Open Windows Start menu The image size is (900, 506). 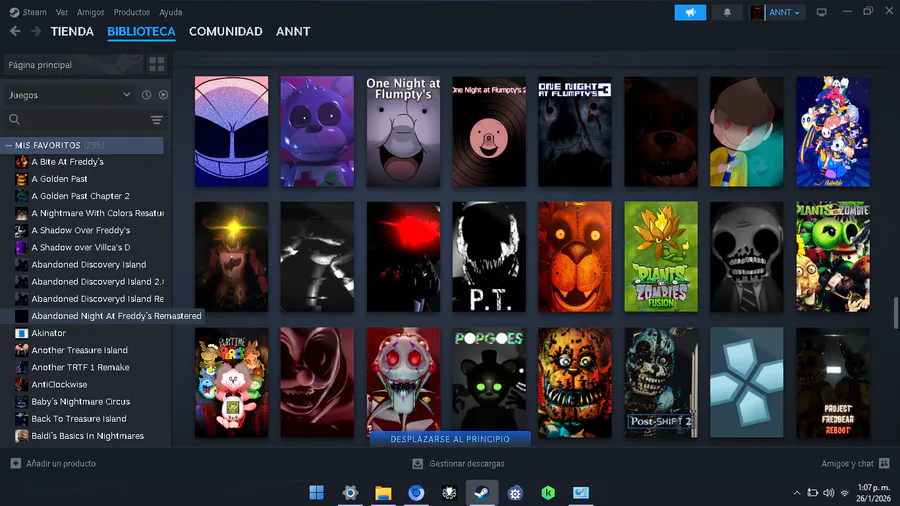click(x=316, y=493)
